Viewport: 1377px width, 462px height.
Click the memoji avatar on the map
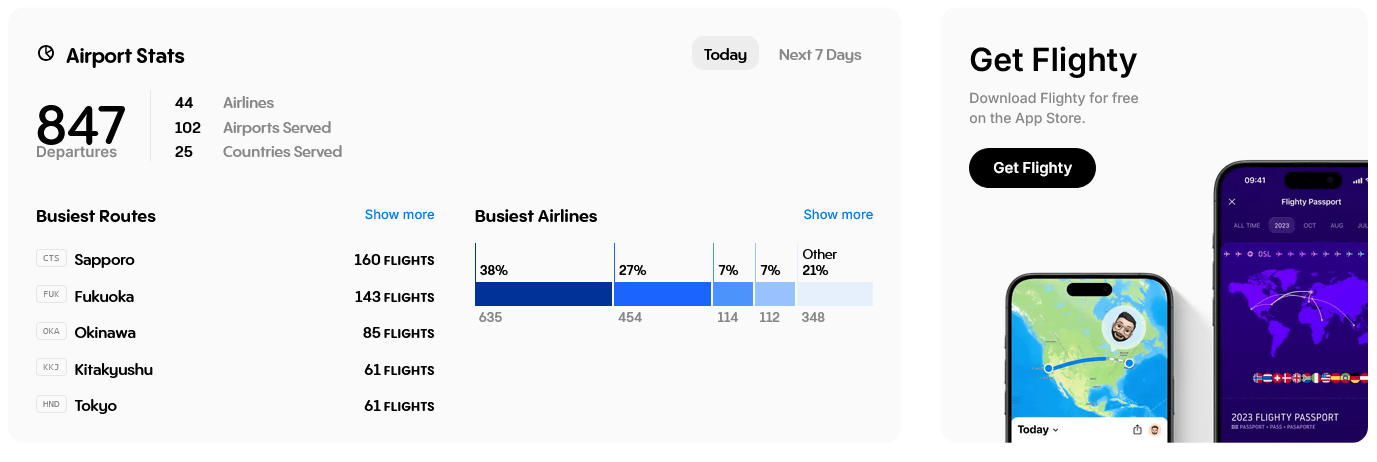coord(1123,327)
